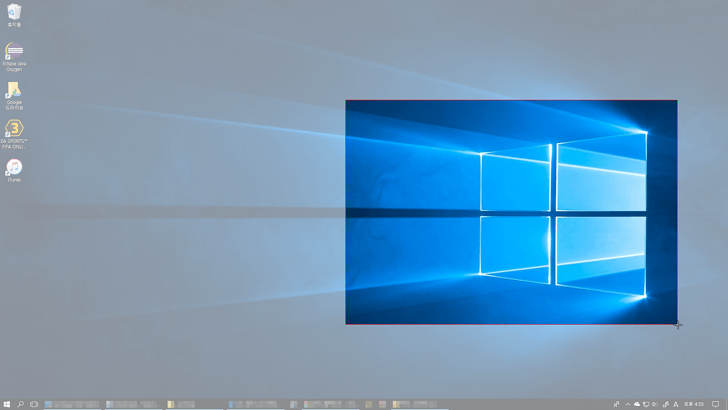
Task: Open taskbar search magnifier
Action: click(20, 404)
